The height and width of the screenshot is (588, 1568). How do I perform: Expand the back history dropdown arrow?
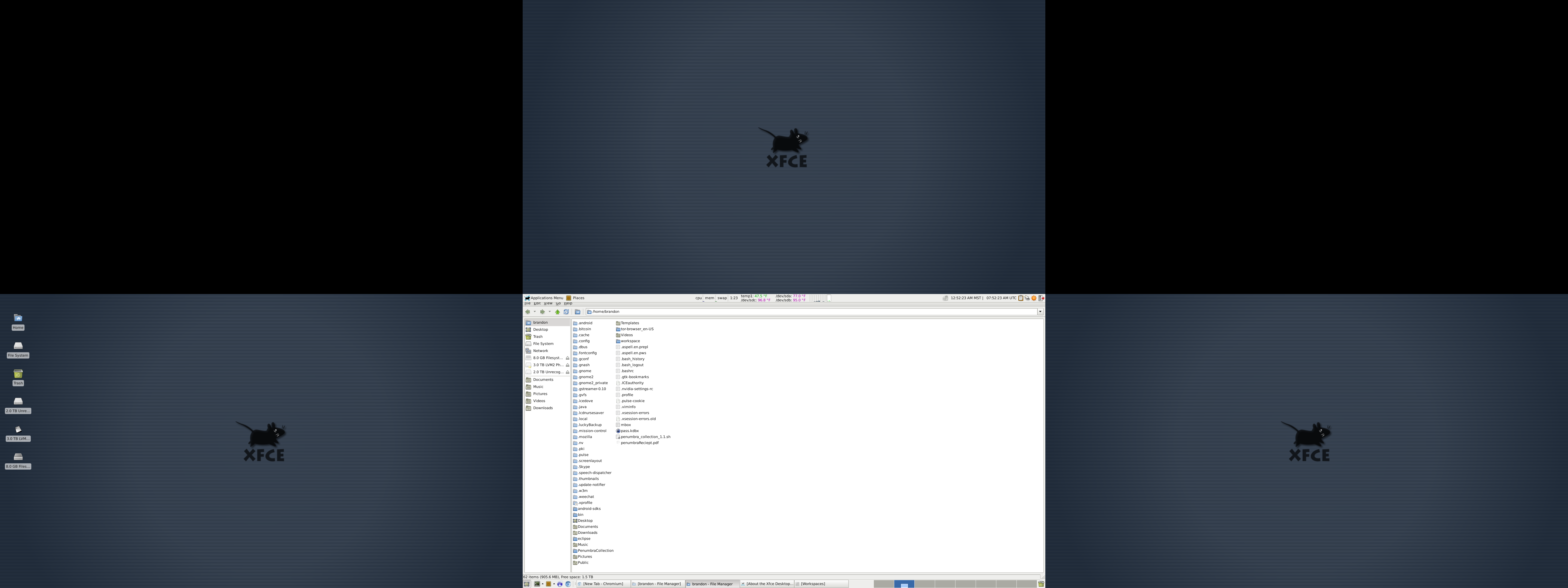[x=535, y=312]
